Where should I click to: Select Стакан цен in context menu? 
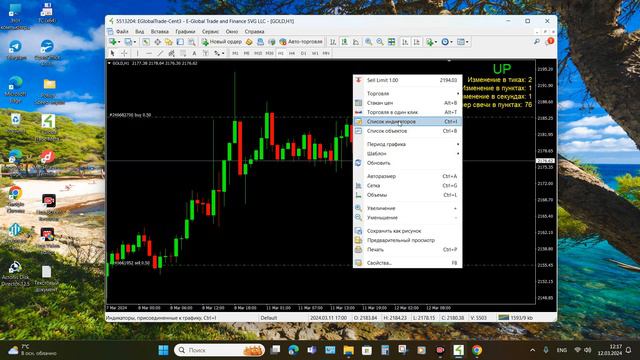click(407, 103)
